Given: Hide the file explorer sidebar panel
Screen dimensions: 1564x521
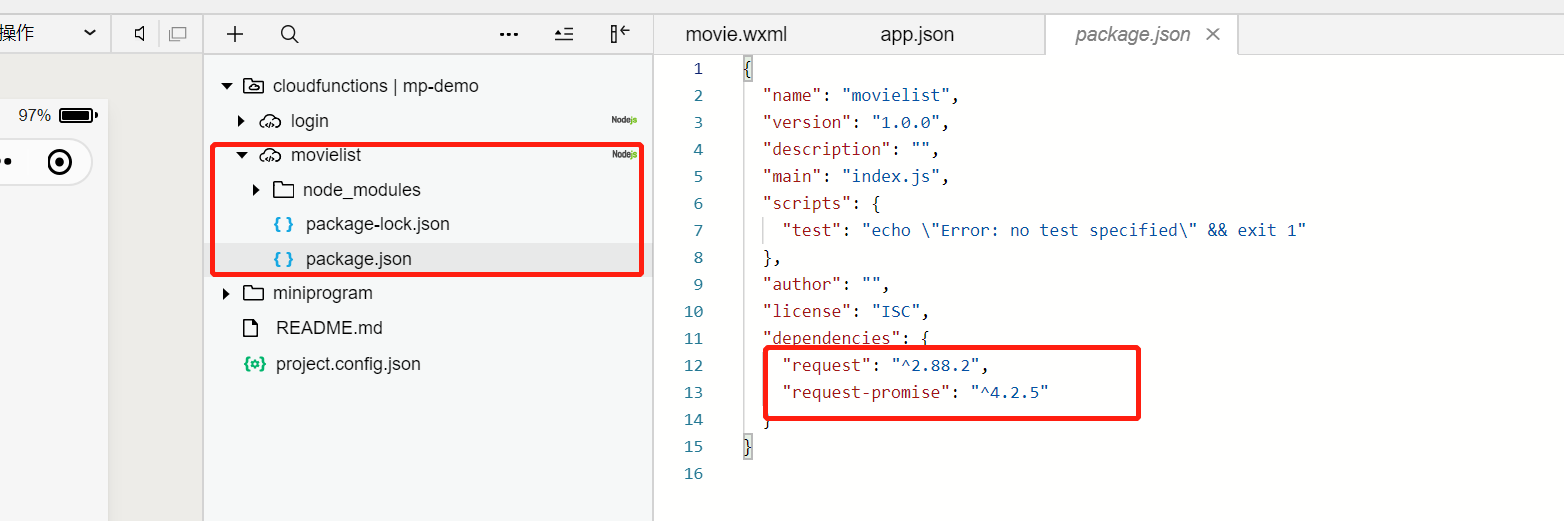Looking at the screenshot, I should click(x=620, y=34).
